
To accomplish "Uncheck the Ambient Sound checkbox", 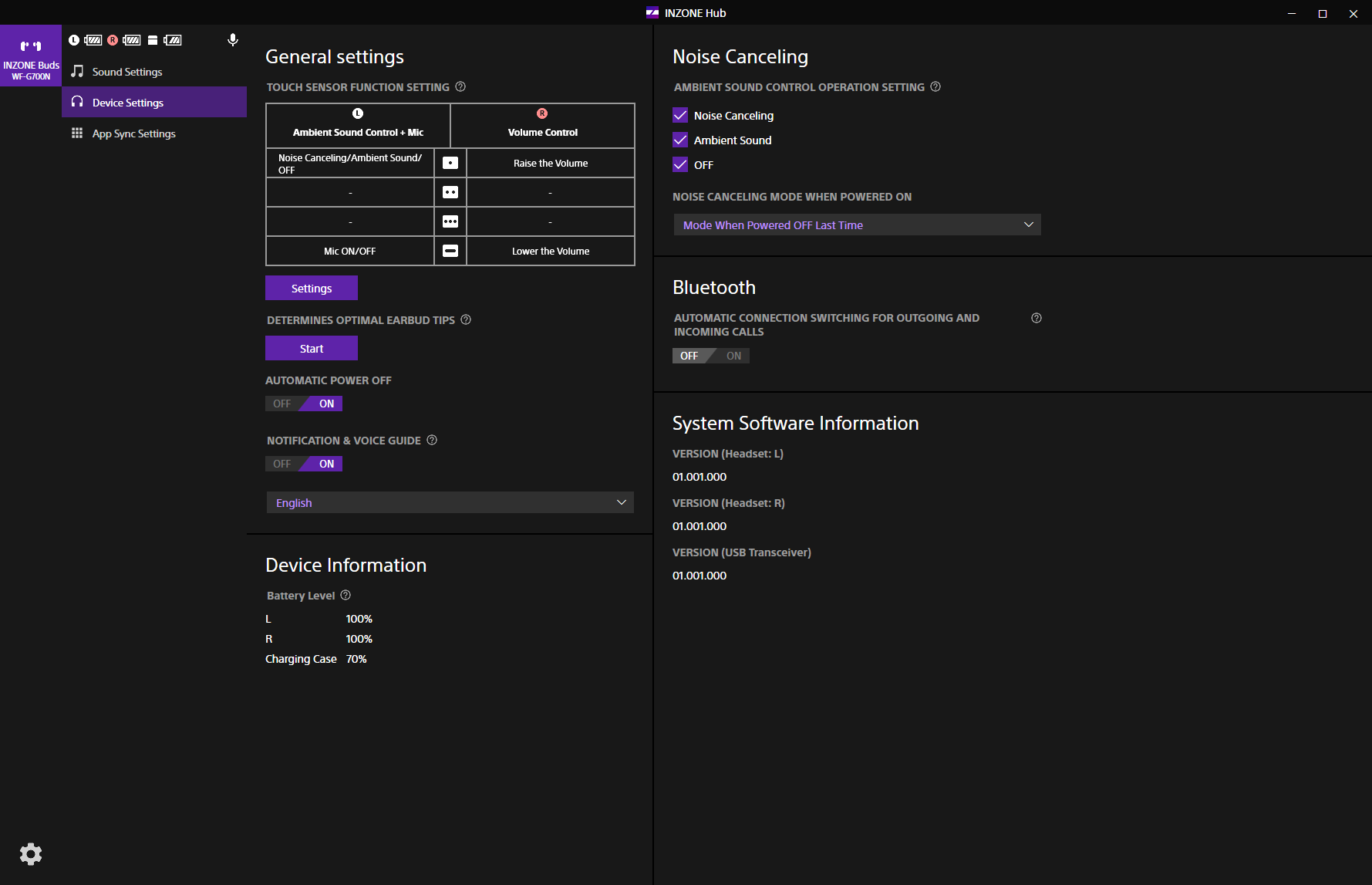I will pos(680,140).
